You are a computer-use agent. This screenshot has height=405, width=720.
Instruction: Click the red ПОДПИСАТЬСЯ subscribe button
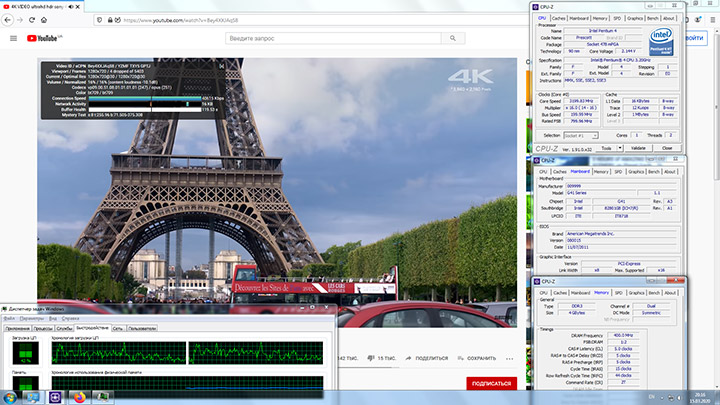pos(491,383)
